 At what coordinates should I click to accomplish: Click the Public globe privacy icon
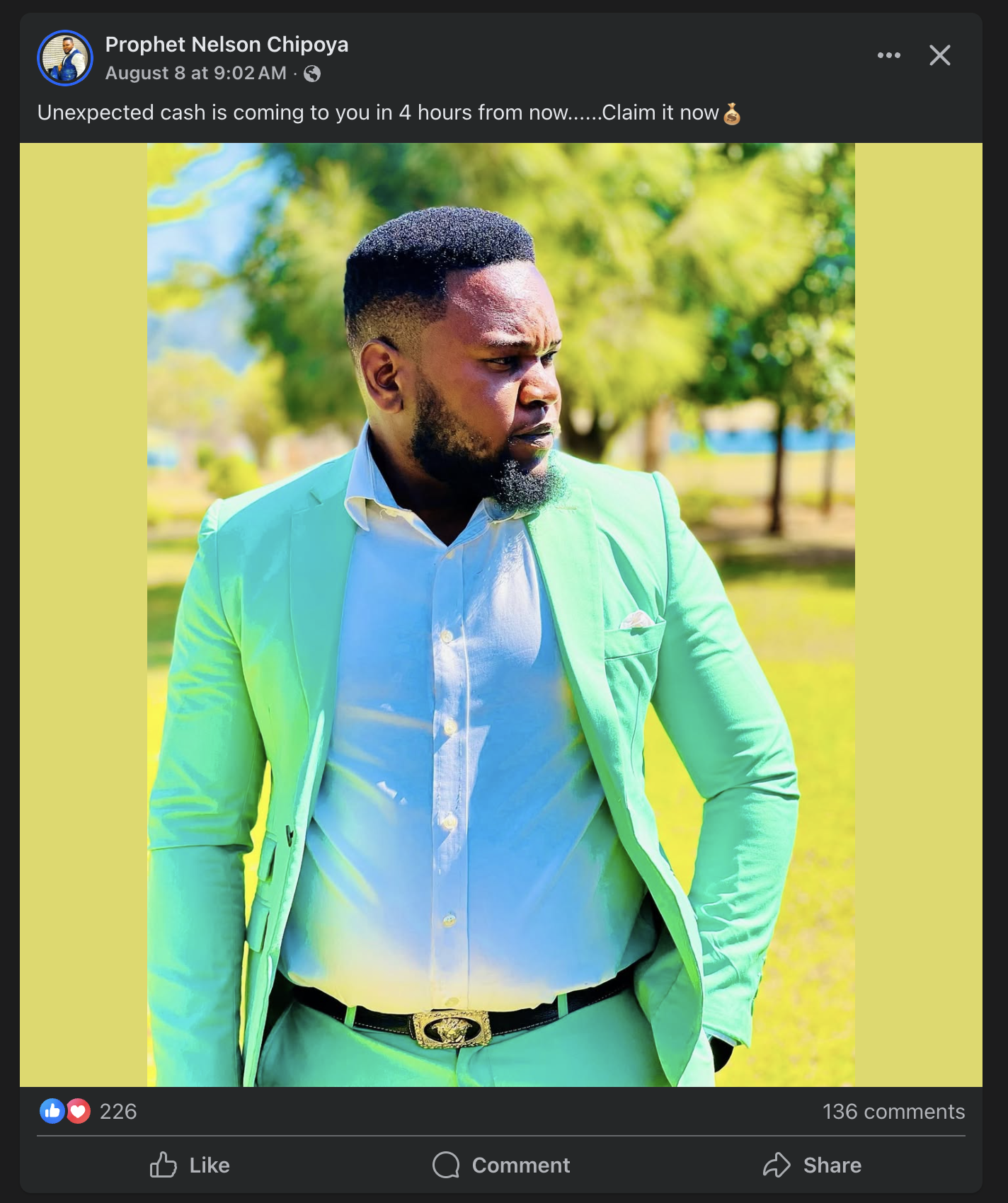[312, 74]
